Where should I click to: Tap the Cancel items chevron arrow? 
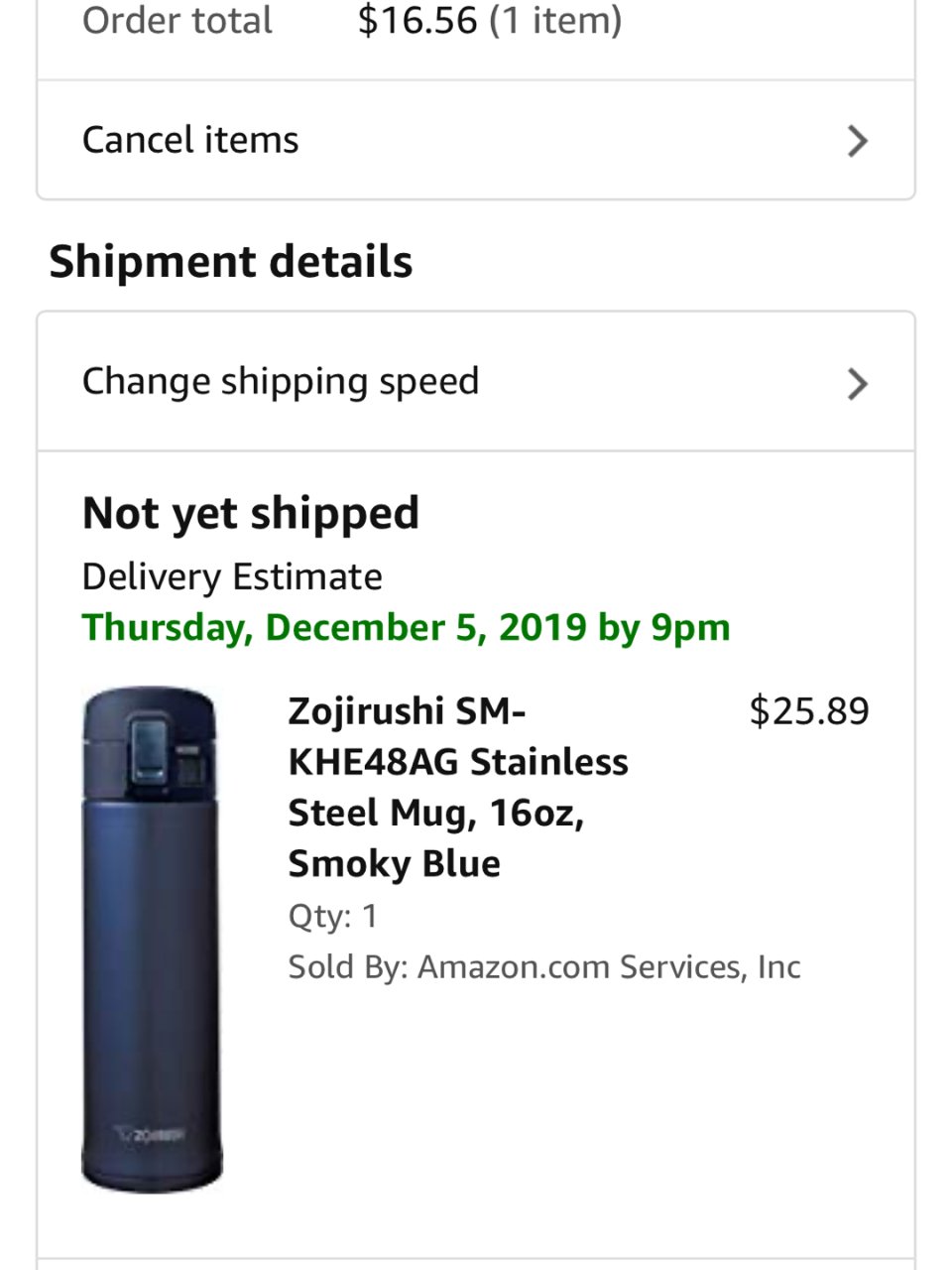(x=858, y=141)
